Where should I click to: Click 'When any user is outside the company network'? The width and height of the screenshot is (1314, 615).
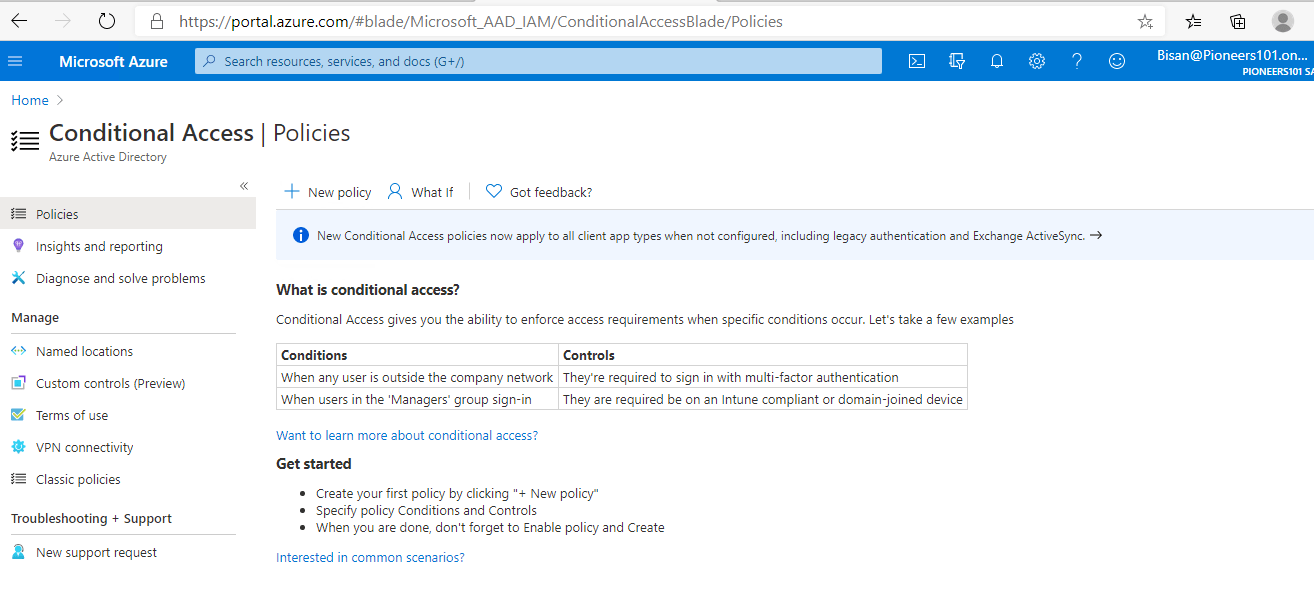pyautogui.click(x=417, y=377)
